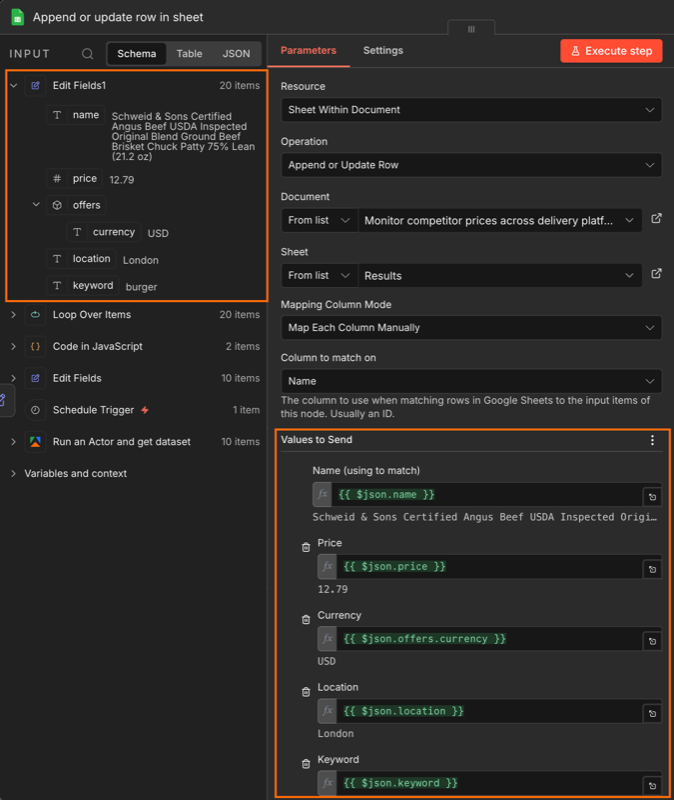The image size is (674, 800).
Task: Delete the Currency field with trash icon
Action: (x=306, y=619)
